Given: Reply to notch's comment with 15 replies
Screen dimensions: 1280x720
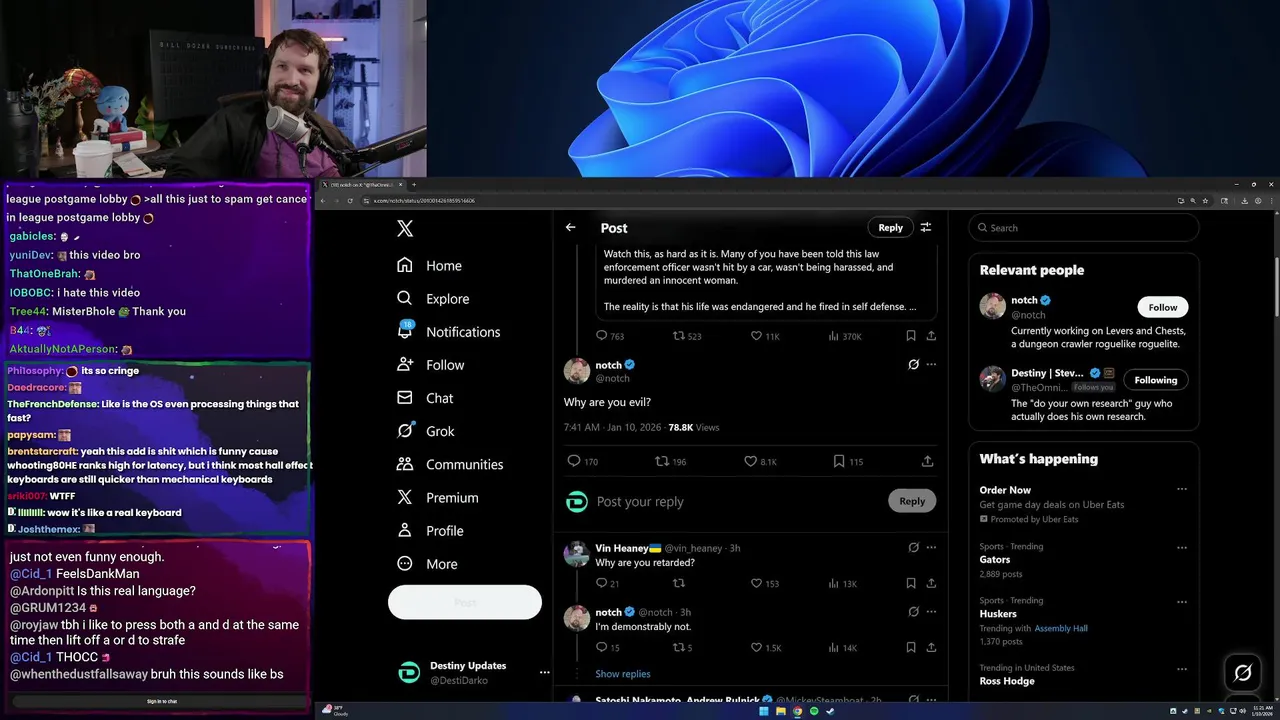Looking at the screenshot, I should click(x=608, y=648).
